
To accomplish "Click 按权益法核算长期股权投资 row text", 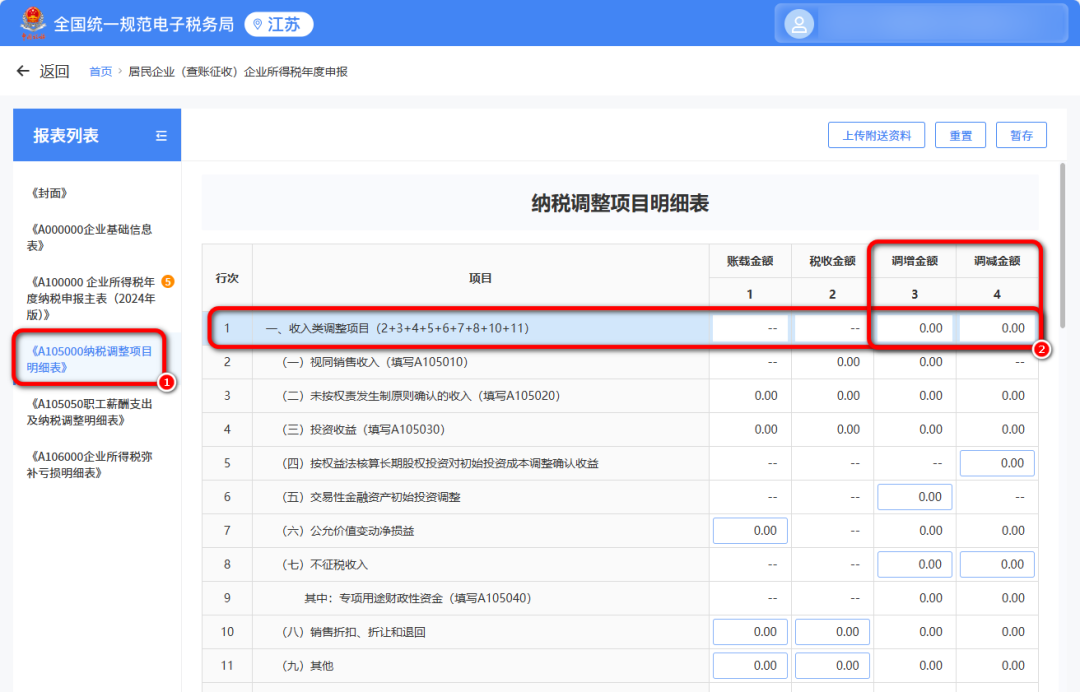I will click(440, 463).
